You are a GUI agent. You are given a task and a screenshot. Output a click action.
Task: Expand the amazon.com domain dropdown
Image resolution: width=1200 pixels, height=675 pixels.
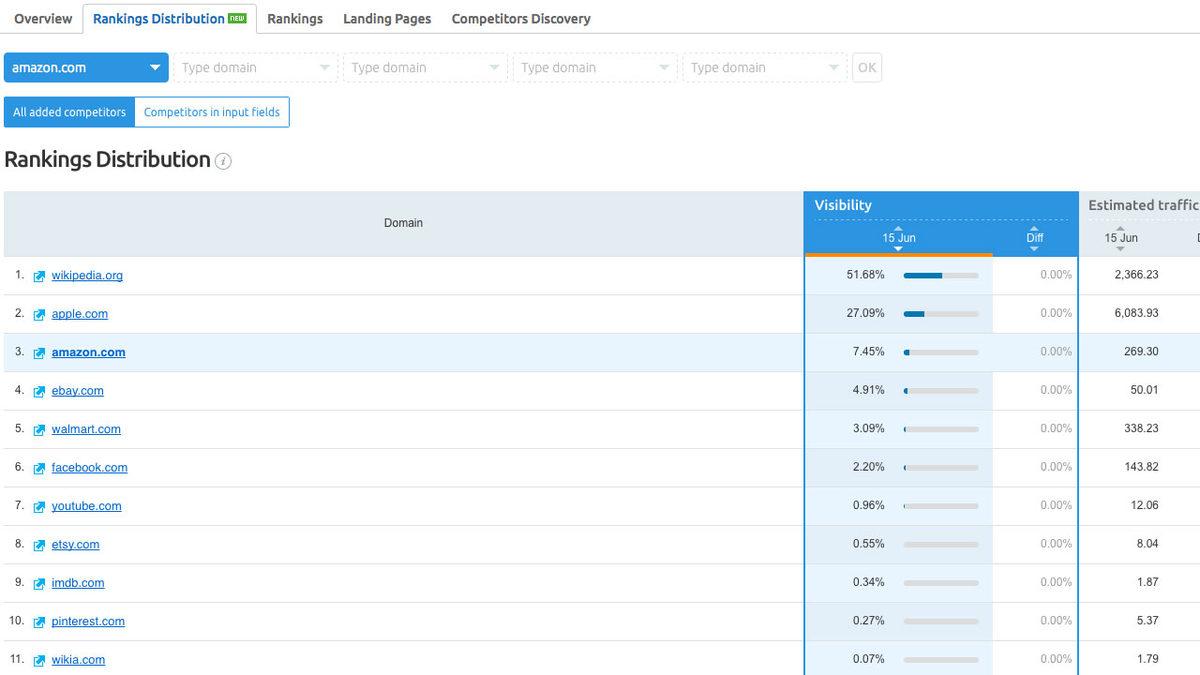pyautogui.click(x=154, y=68)
